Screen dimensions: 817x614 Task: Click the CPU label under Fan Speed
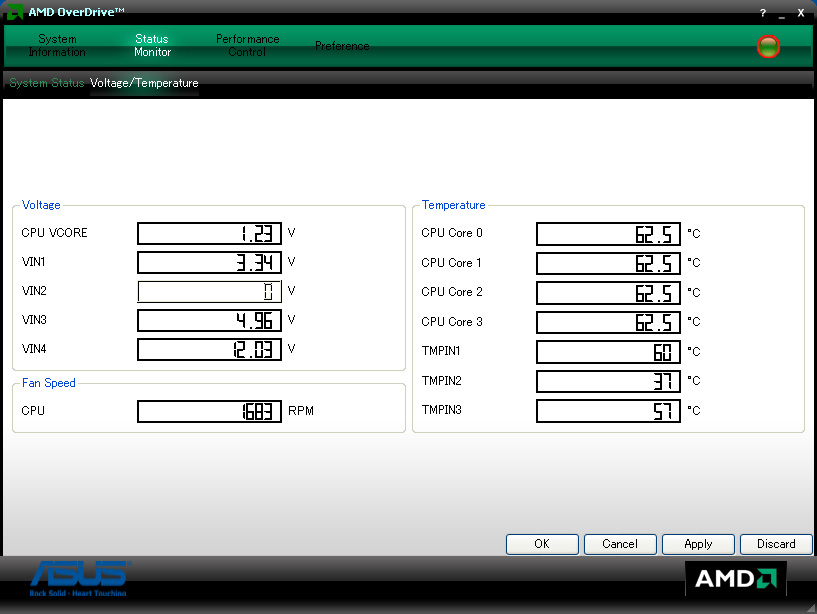33,411
